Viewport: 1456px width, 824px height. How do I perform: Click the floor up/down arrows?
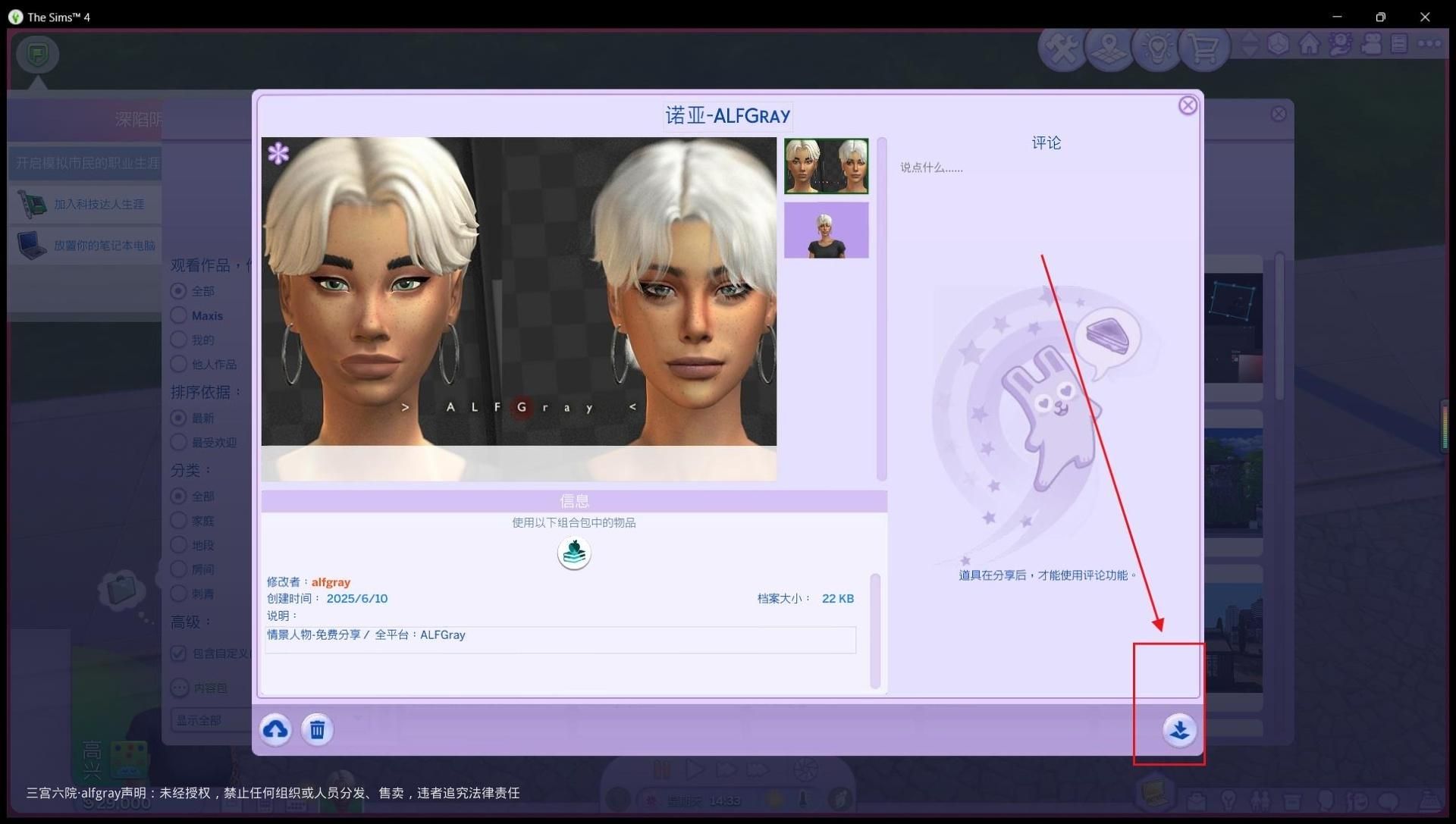coord(1250,44)
